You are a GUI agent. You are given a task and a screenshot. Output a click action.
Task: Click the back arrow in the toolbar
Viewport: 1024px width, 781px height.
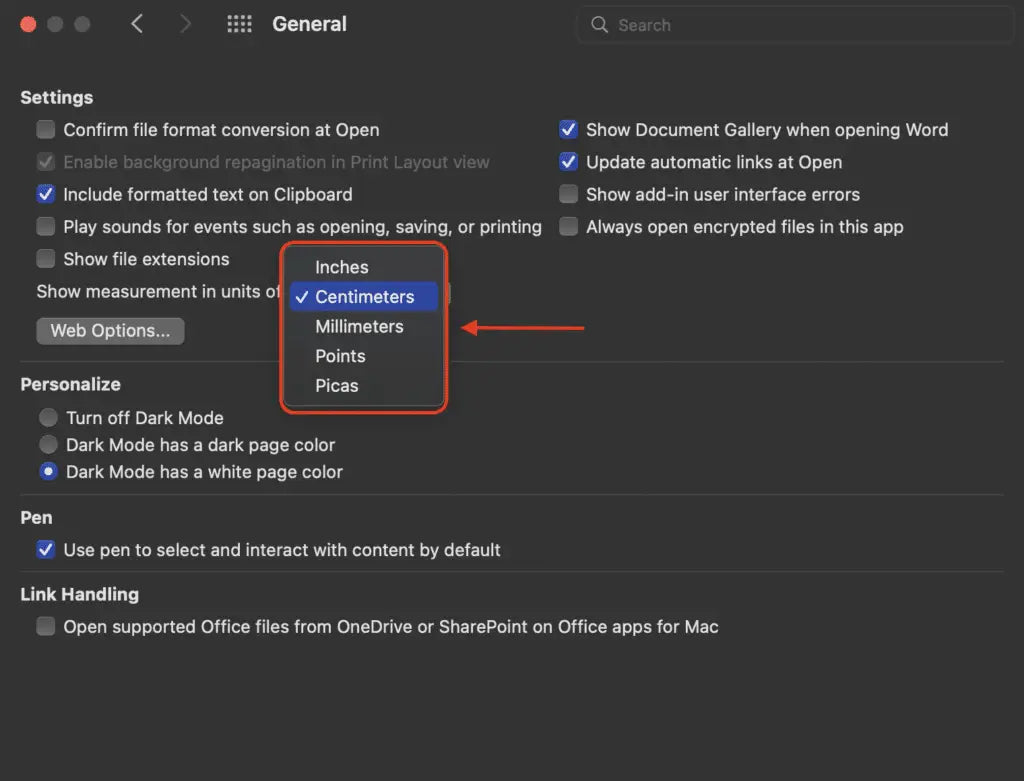137,24
